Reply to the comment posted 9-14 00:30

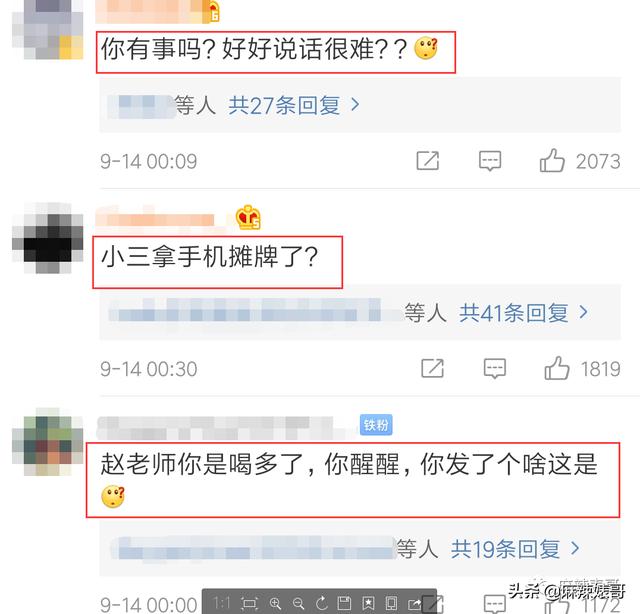tap(495, 368)
